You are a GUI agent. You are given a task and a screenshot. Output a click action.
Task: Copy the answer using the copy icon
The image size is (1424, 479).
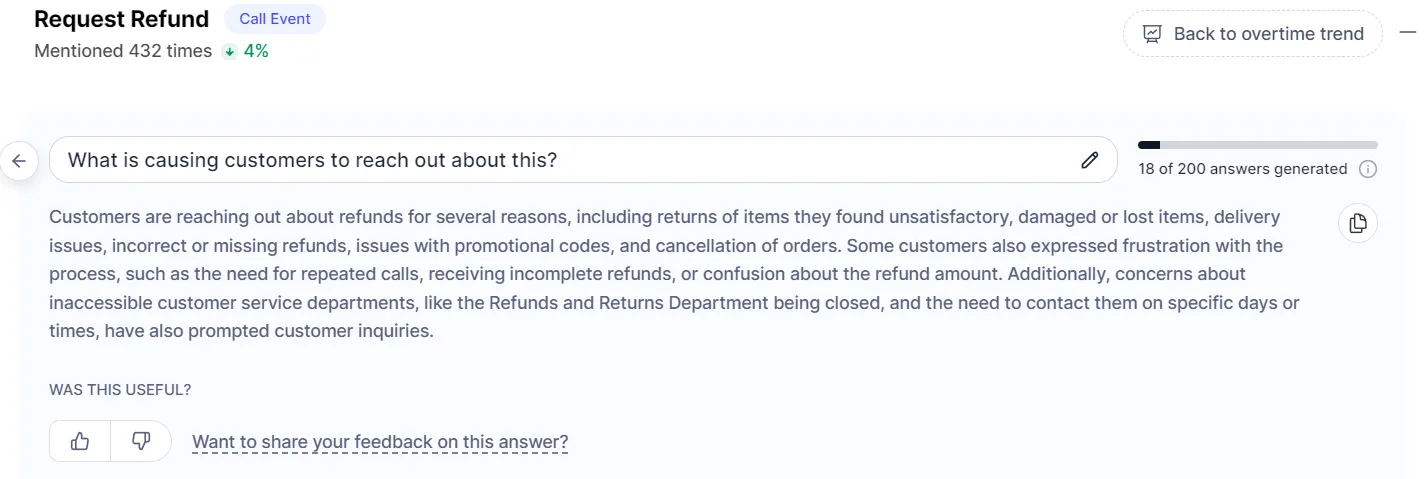[1358, 223]
